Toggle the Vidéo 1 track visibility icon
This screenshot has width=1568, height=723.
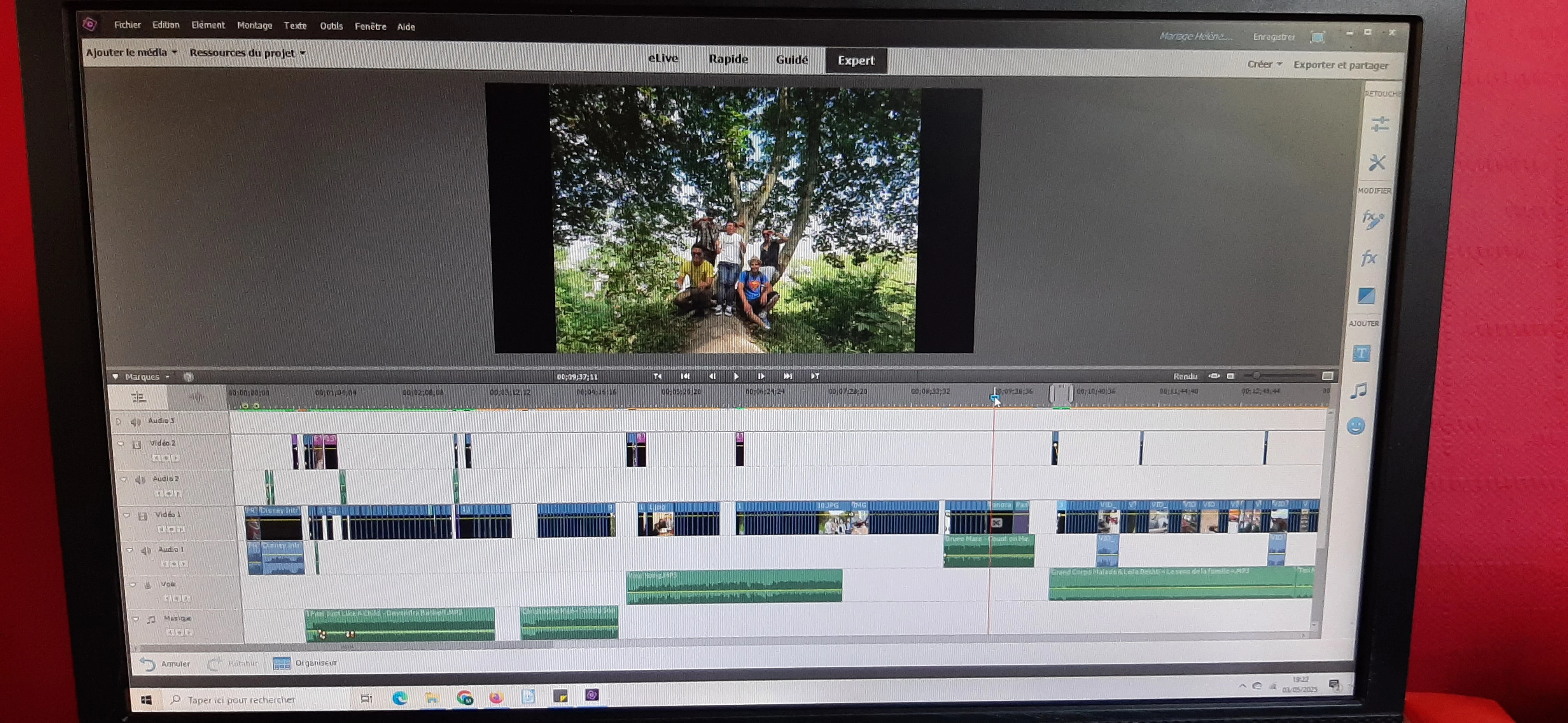[142, 516]
